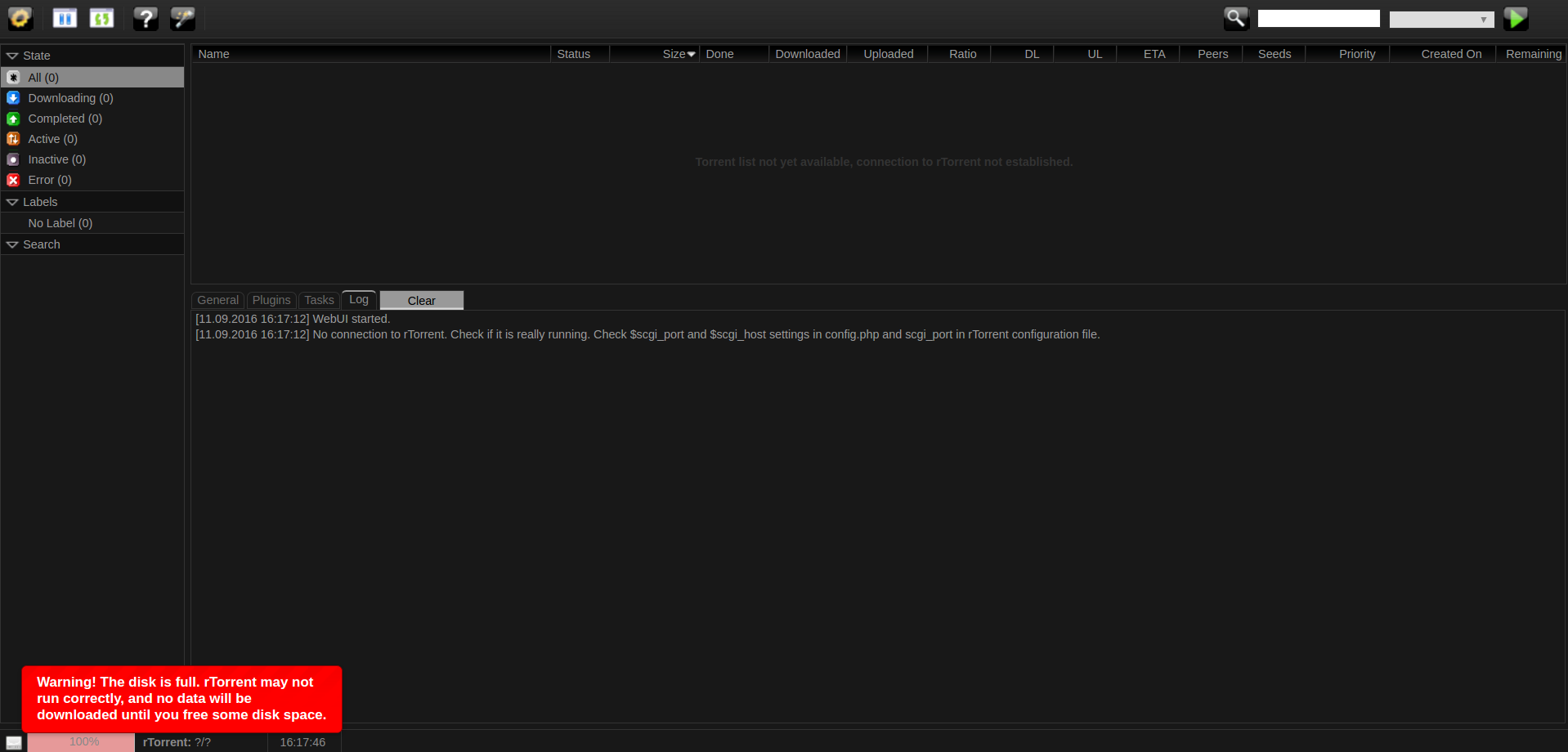The height and width of the screenshot is (752, 1568).
Task: Sort by Status column header
Action: (x=580, y=54)
